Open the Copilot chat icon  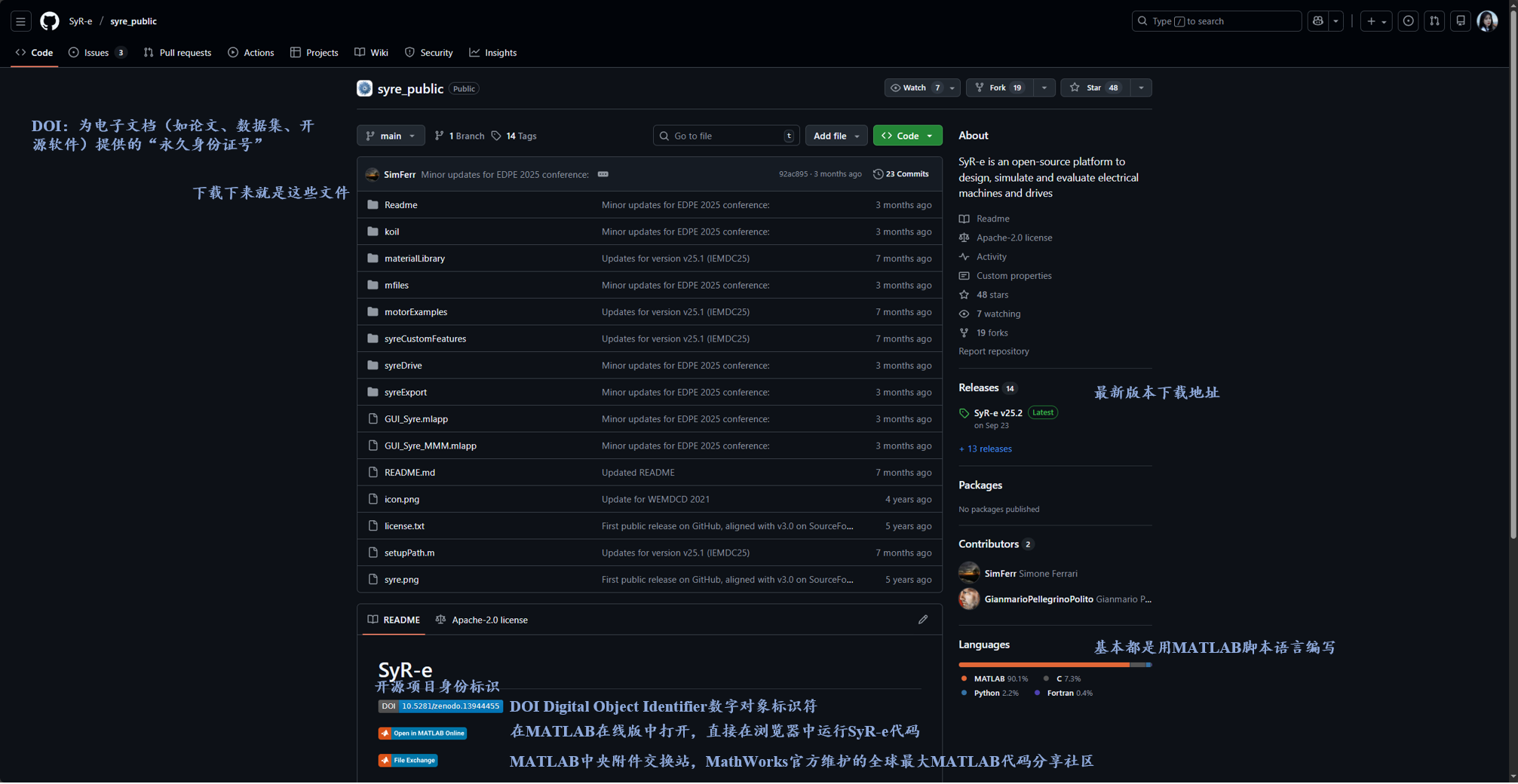click(x=1318, y=21)
